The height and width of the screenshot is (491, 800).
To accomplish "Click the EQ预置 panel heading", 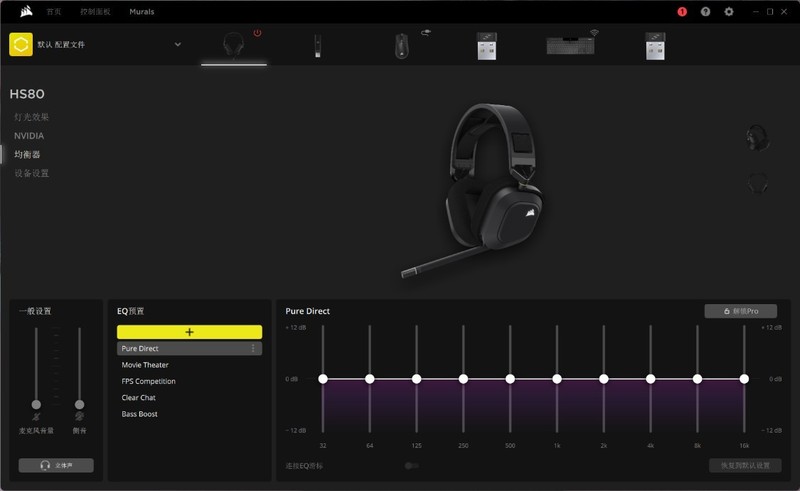I will tap(131, 311).
